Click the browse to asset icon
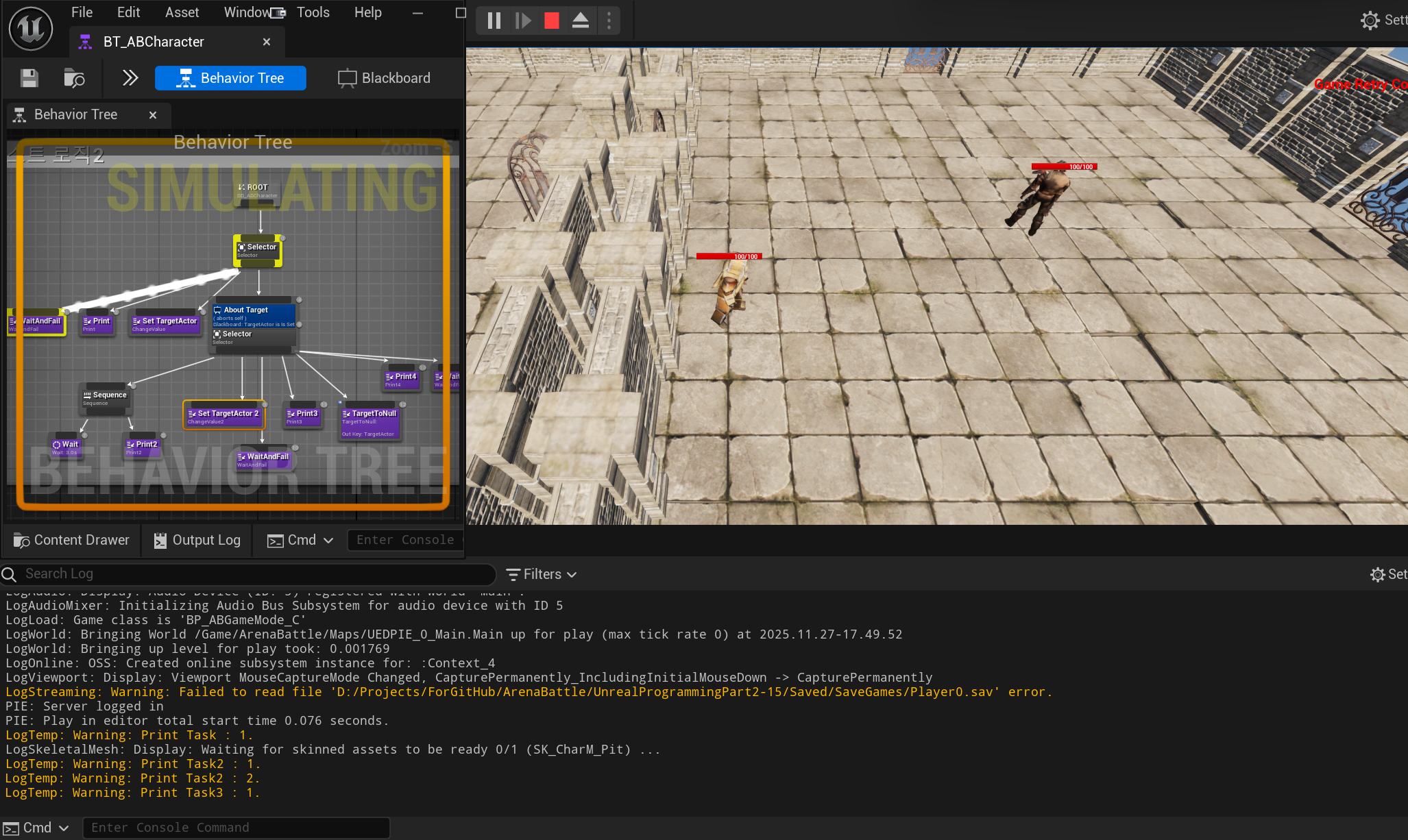The image size is (1408, 840). (x=74, y=78)
